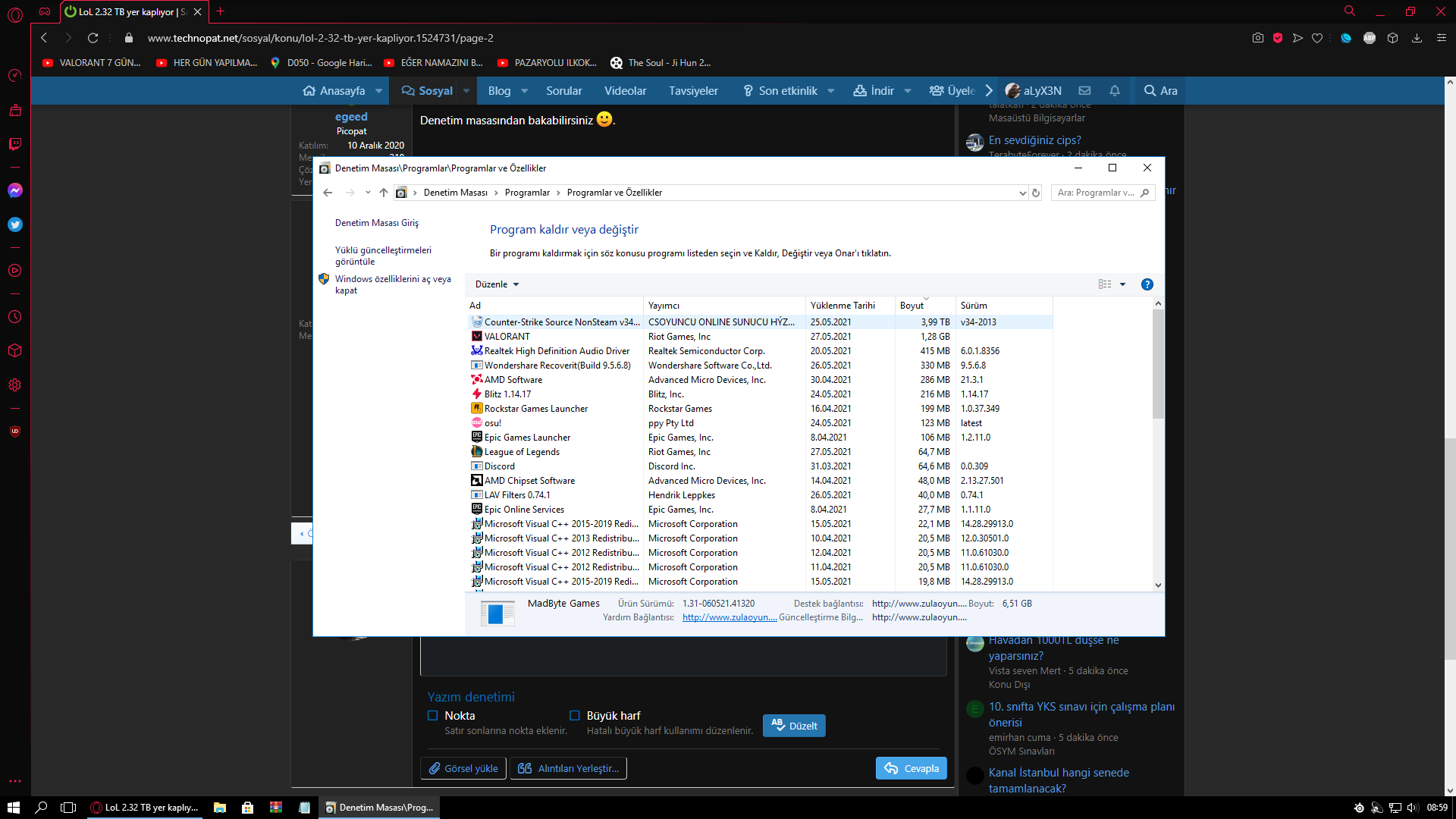Expand the Düzenle dropdown menu

[497, 284]
